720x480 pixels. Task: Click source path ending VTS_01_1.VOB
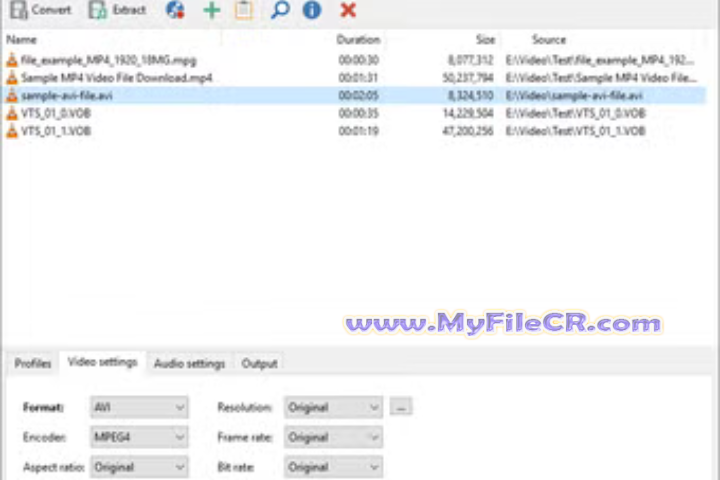tap(576, 131)
